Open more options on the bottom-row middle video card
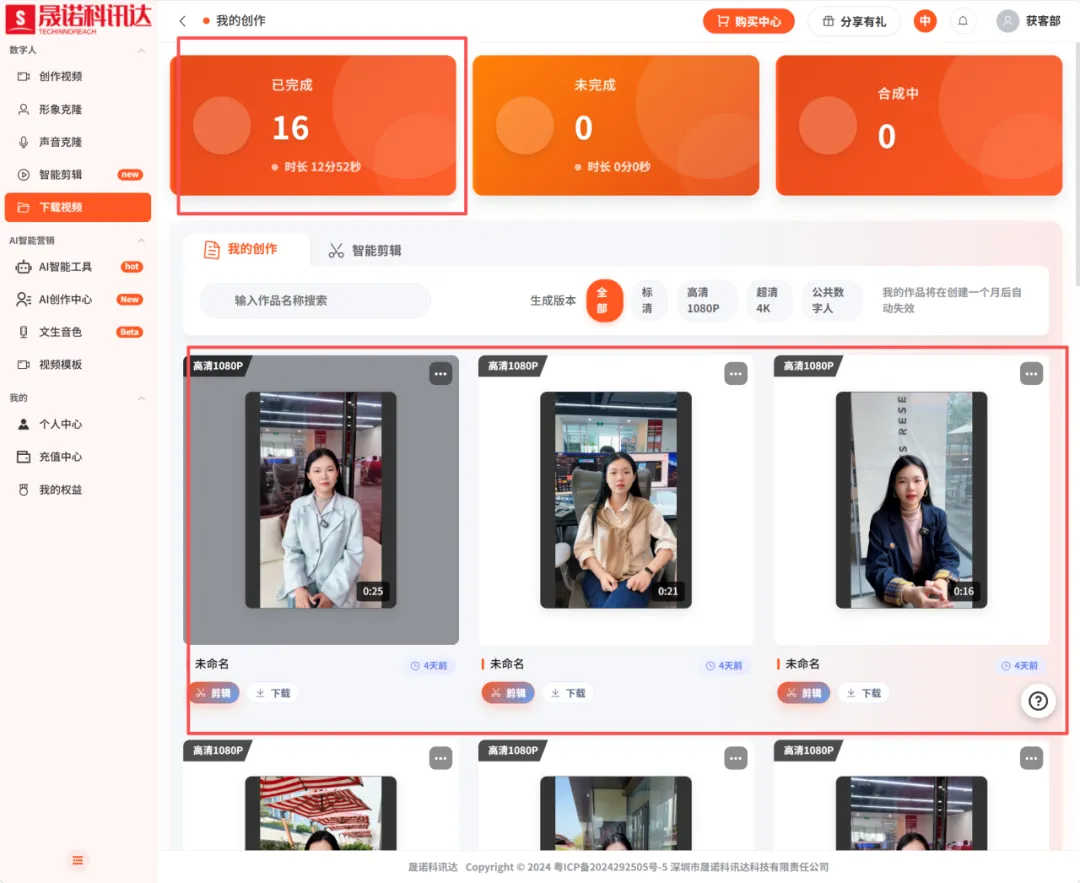Viewport: 1080px width, 883px height. [736, 758]
